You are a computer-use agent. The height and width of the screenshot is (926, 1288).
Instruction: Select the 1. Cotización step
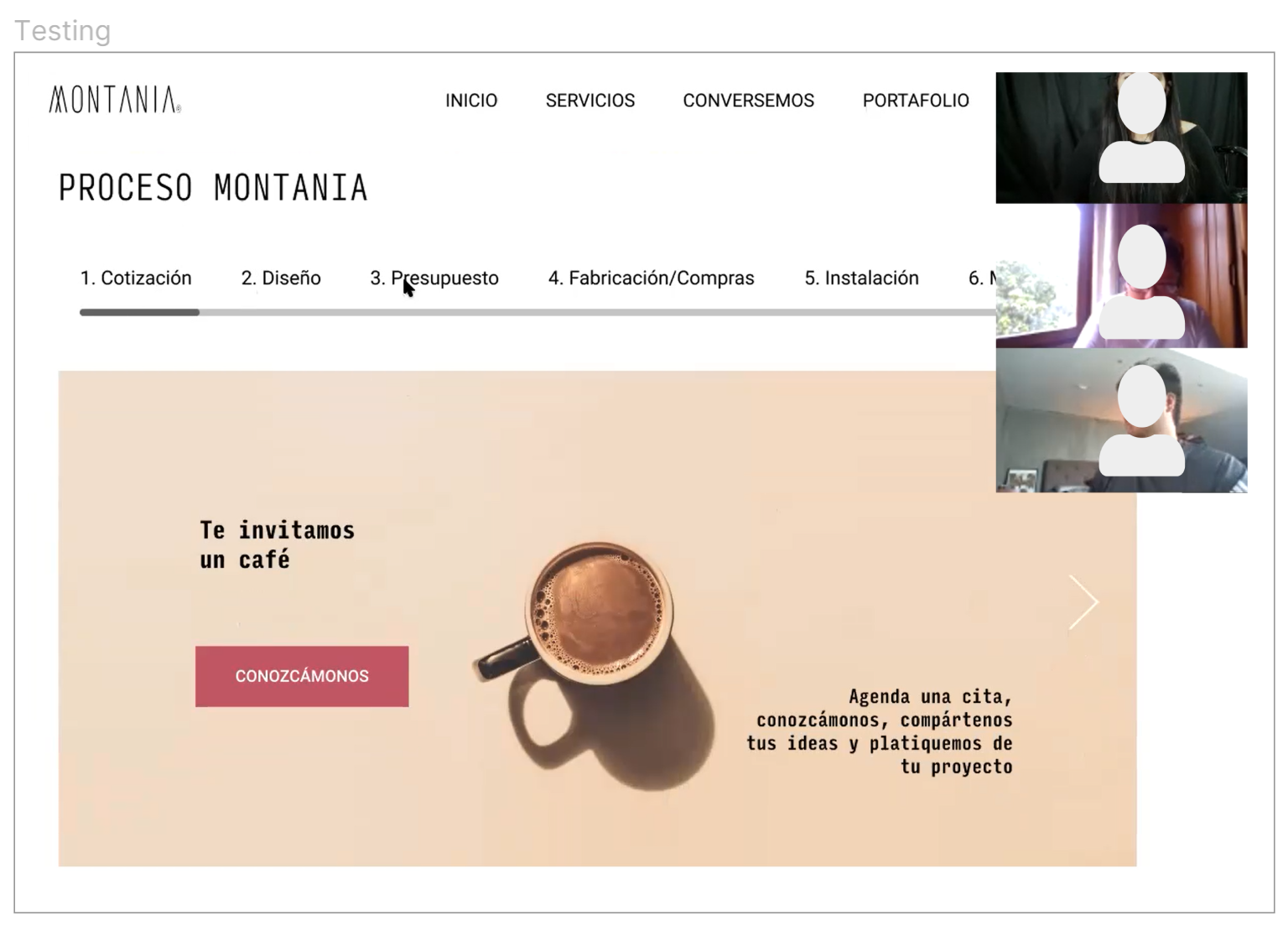[136, 278]
